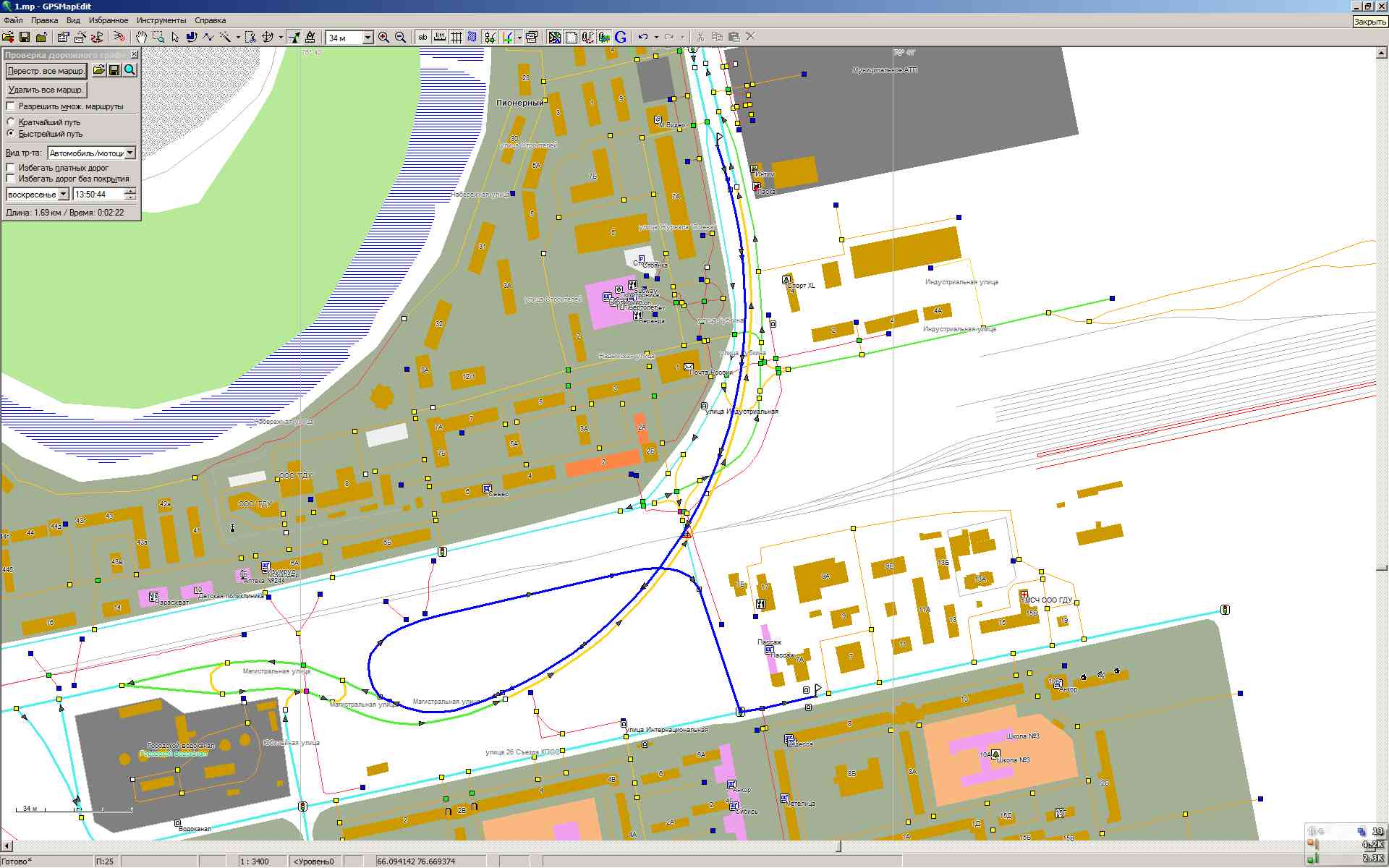Image resolution: width=1389 pixels, height=868 pixels.
Task: Click the Zoom Out magnifier toolbar icon
Action: 400,37
